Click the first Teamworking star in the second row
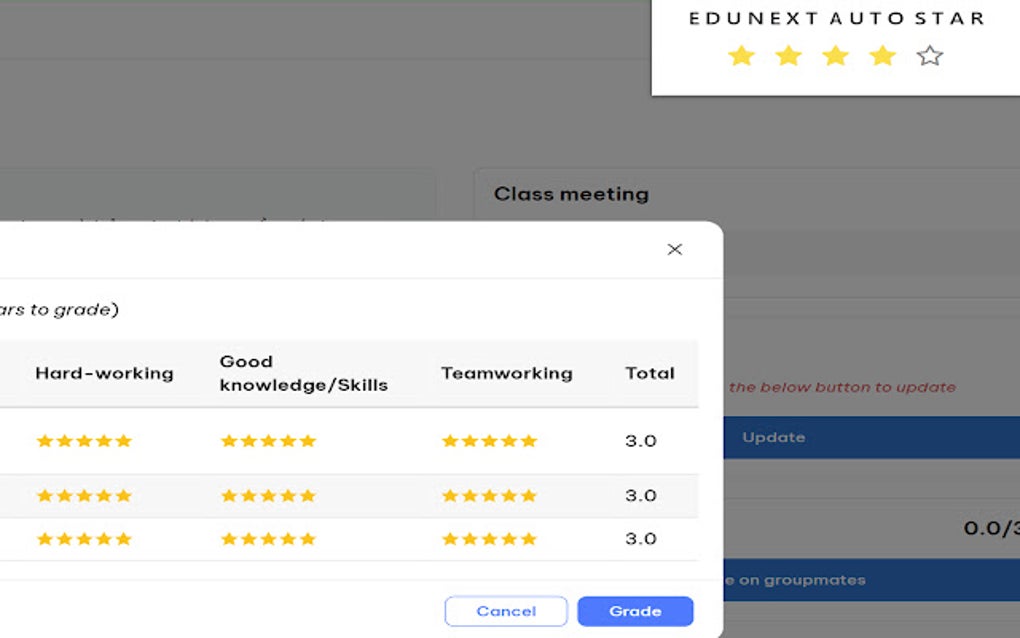This screenshot has width=1020, height=638. pos(448,494)
